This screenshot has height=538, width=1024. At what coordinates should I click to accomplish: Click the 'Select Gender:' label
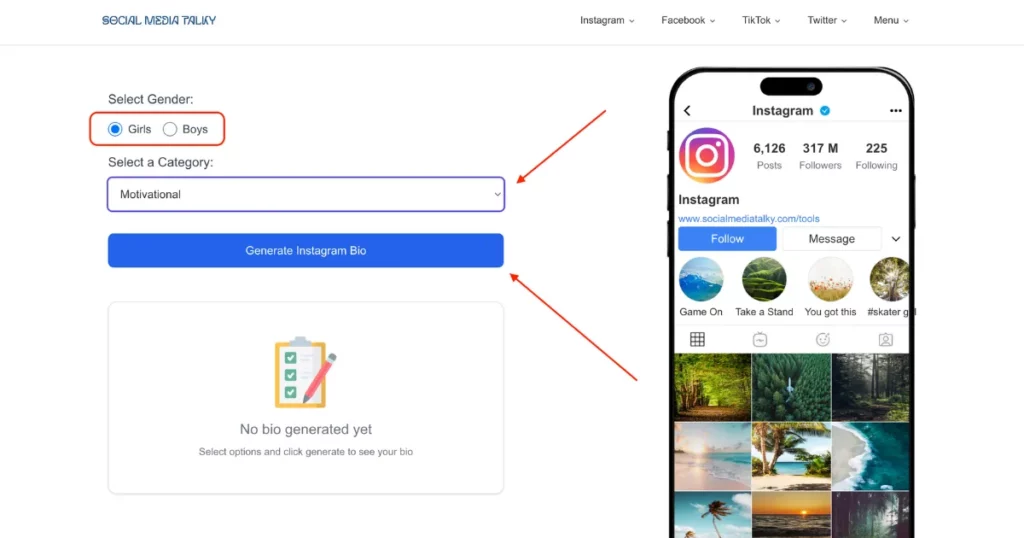point(151,99)
